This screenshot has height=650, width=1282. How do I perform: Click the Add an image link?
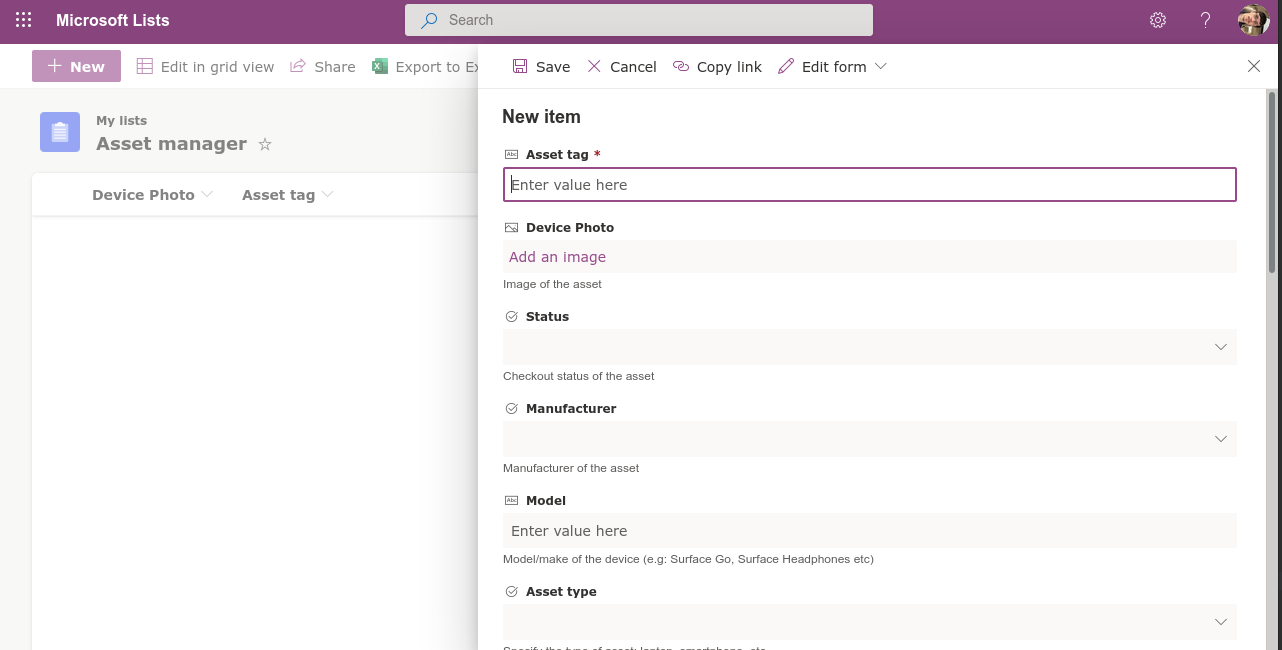(557, 257)
